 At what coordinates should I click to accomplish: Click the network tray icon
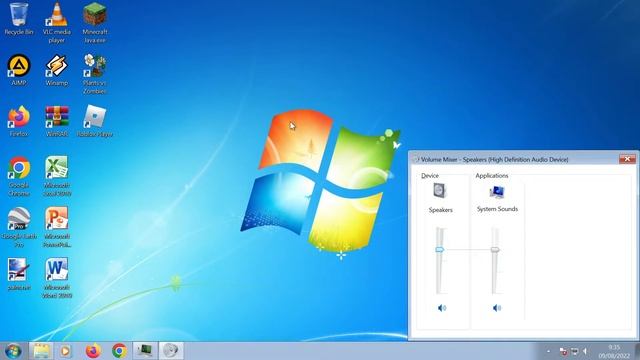tap(574, 351)
